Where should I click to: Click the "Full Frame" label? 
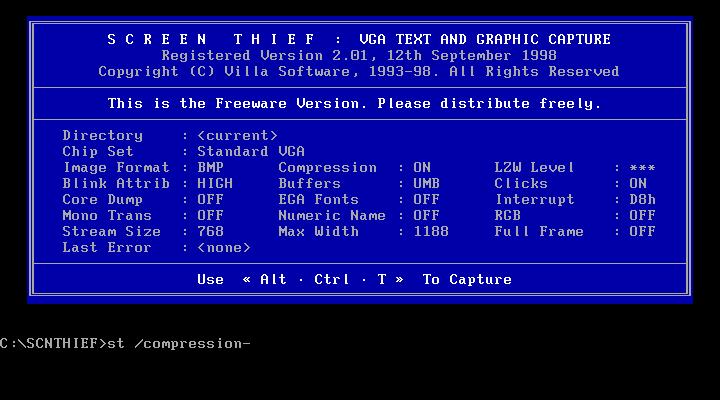pos(539,231)
